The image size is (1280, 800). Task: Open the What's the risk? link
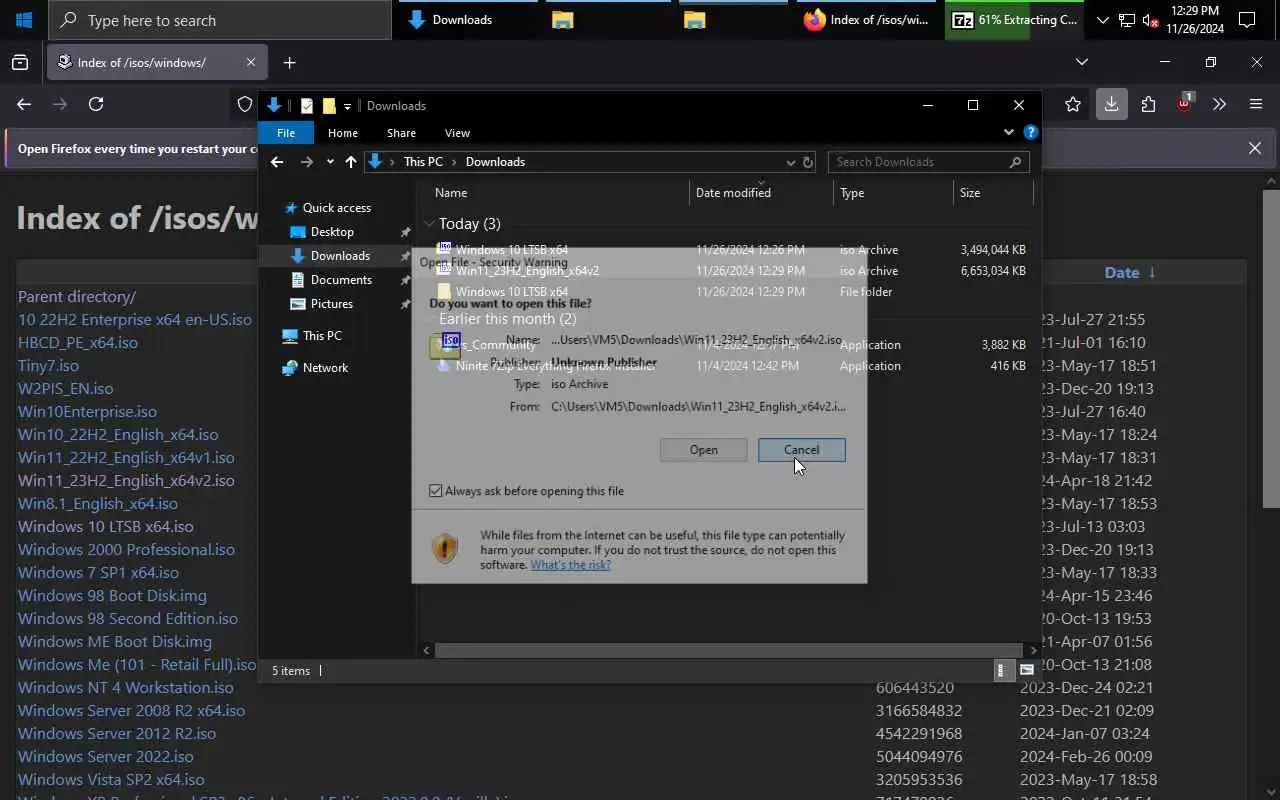570,565
